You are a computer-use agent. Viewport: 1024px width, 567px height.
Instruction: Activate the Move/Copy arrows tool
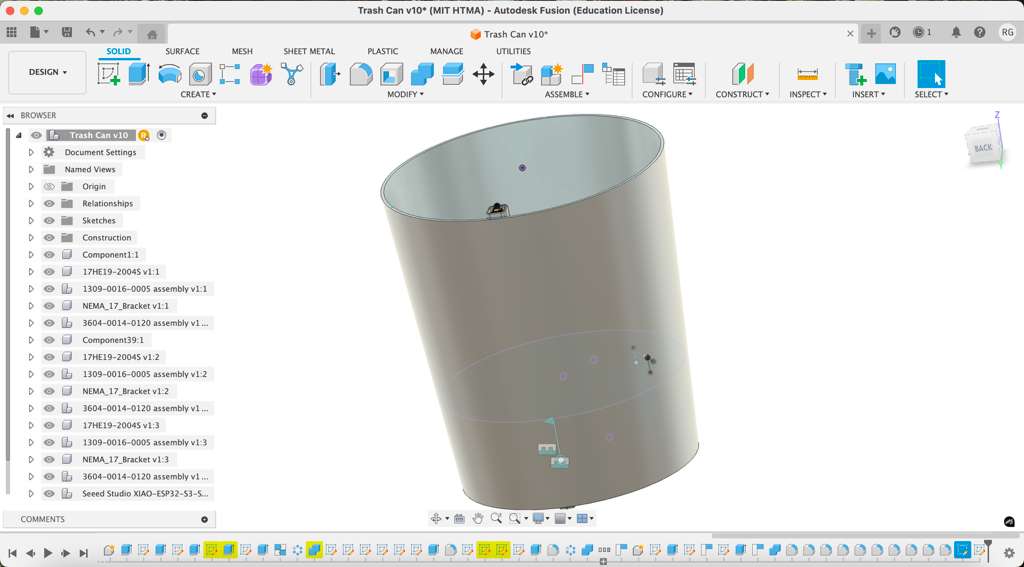coord(483,74)
